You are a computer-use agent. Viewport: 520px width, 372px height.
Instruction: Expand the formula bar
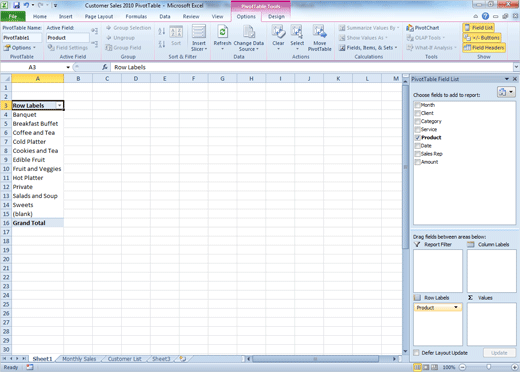coord(516,67)
